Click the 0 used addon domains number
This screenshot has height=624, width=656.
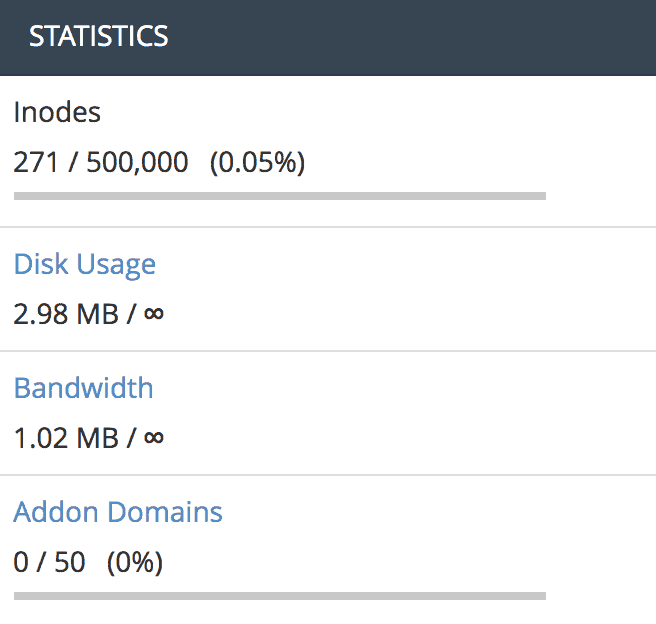(x=21, y=563)
